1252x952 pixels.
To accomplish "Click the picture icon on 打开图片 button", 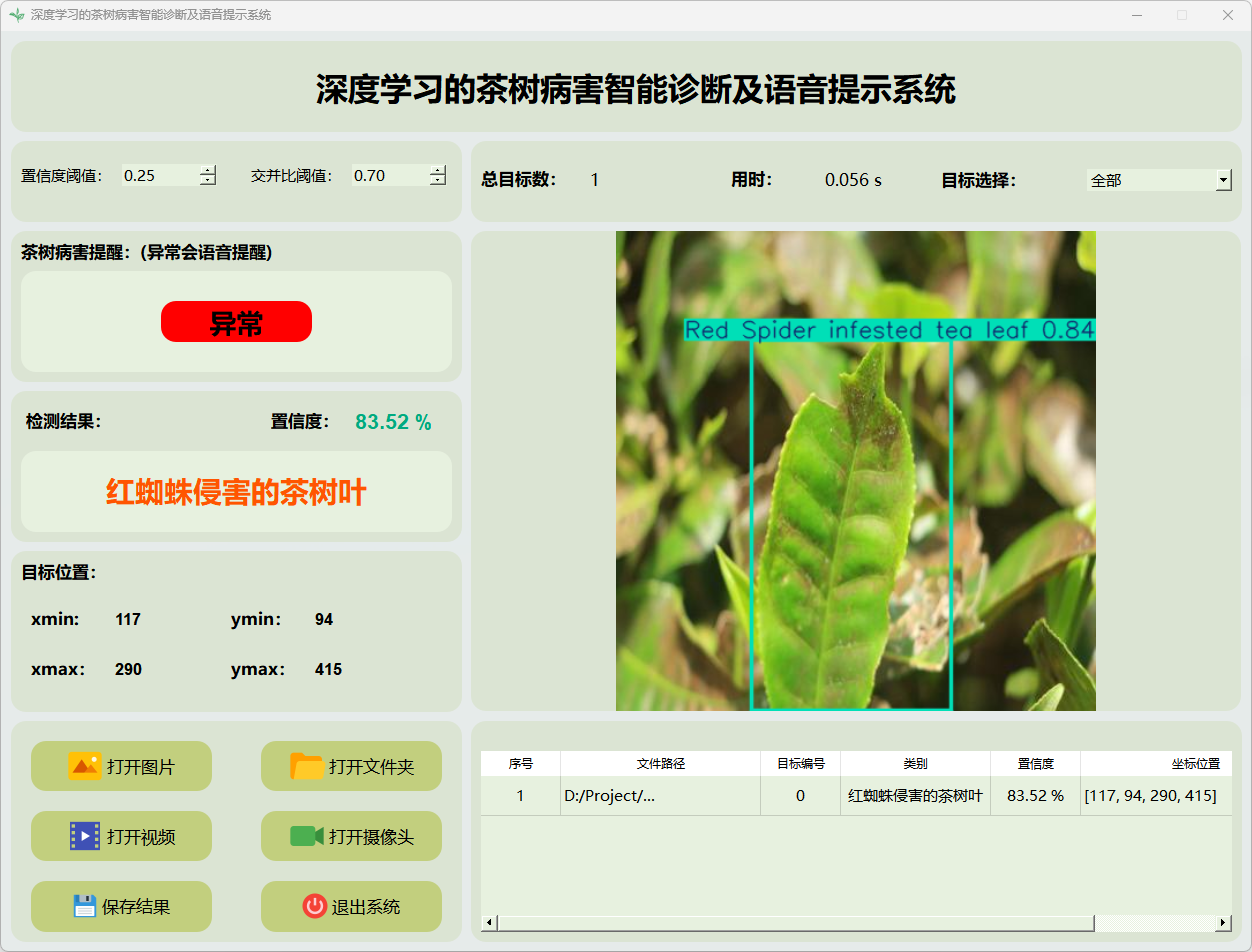I will [84, 766].
